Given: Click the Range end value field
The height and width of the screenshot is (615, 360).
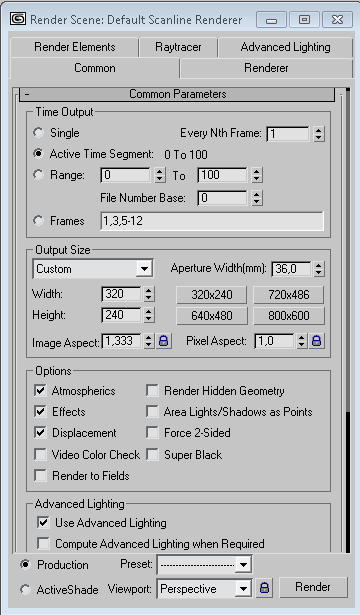Looking at the screenshot, I should click(222, 175).
